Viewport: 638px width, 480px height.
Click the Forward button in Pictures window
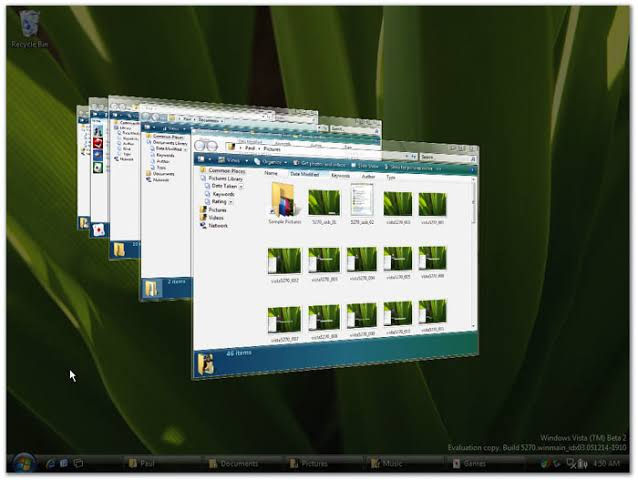click(212, 146)
